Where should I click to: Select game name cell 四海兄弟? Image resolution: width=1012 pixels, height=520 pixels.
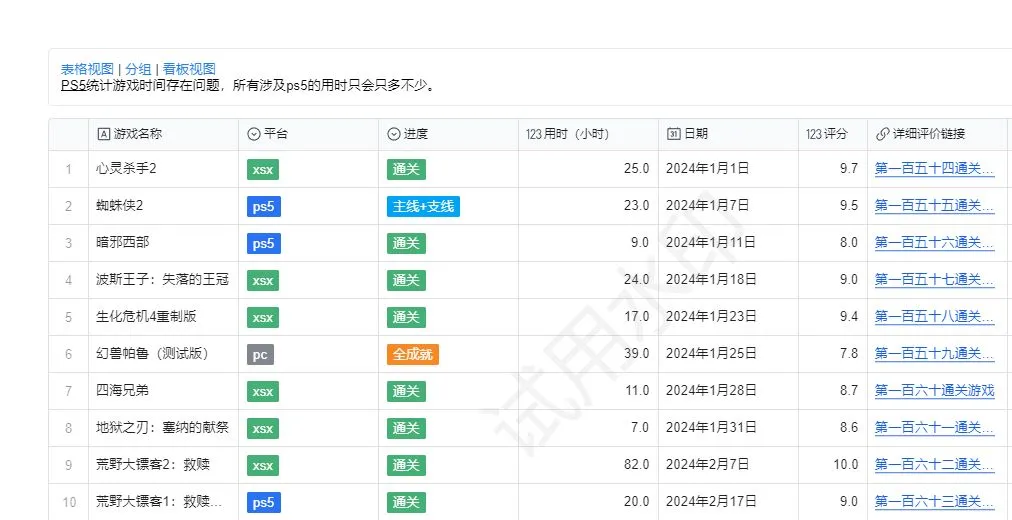163,390
